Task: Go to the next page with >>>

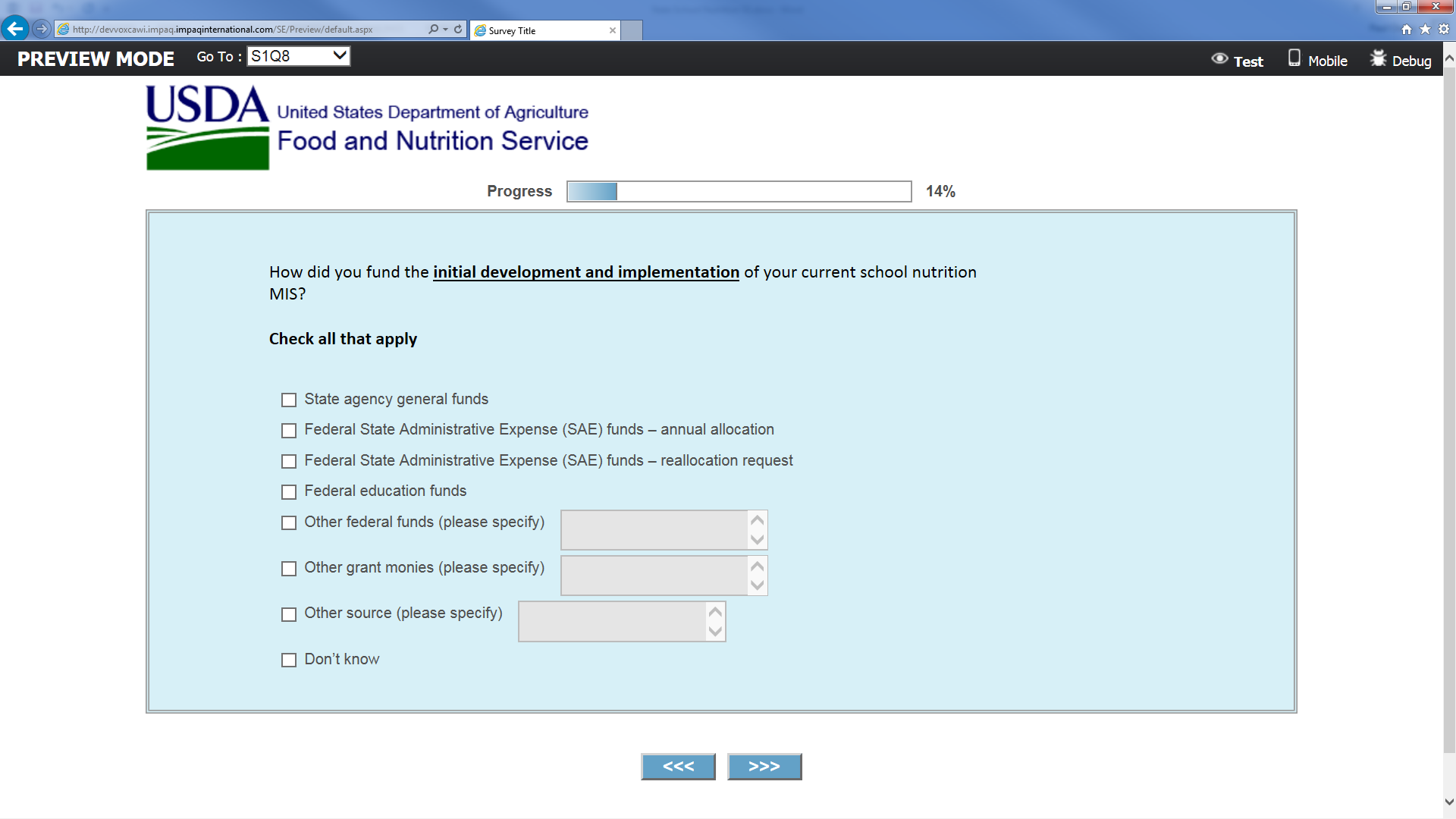Action: point(764,767)
